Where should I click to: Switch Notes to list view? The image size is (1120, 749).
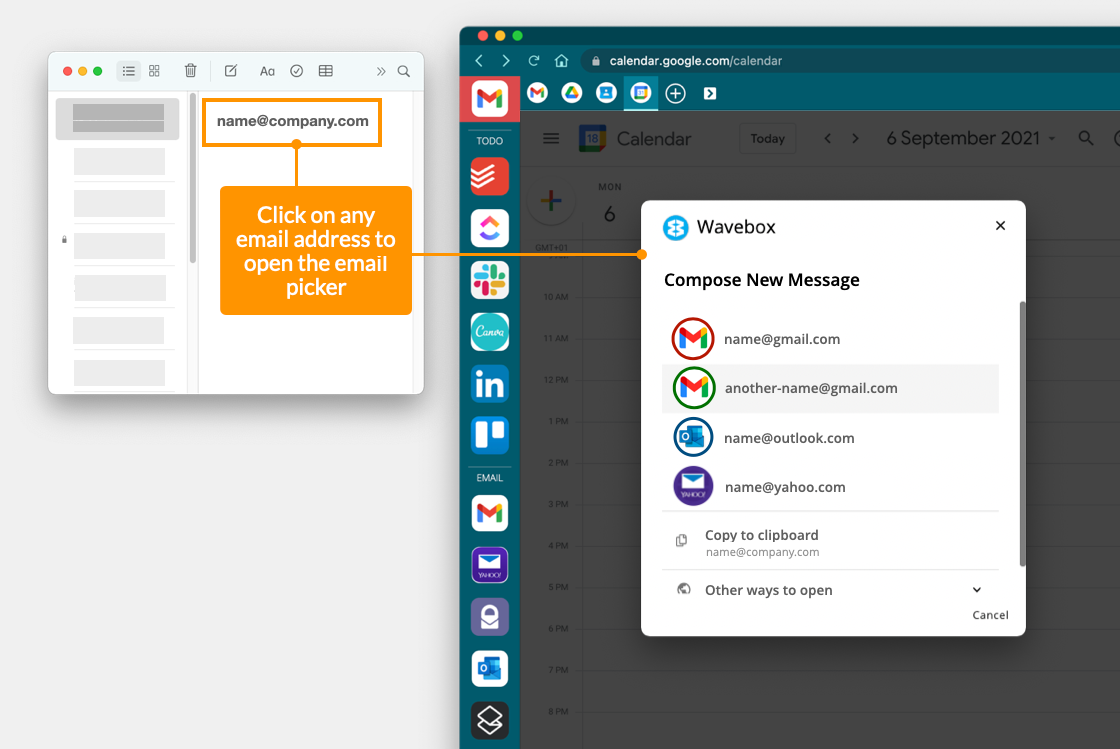129,71
